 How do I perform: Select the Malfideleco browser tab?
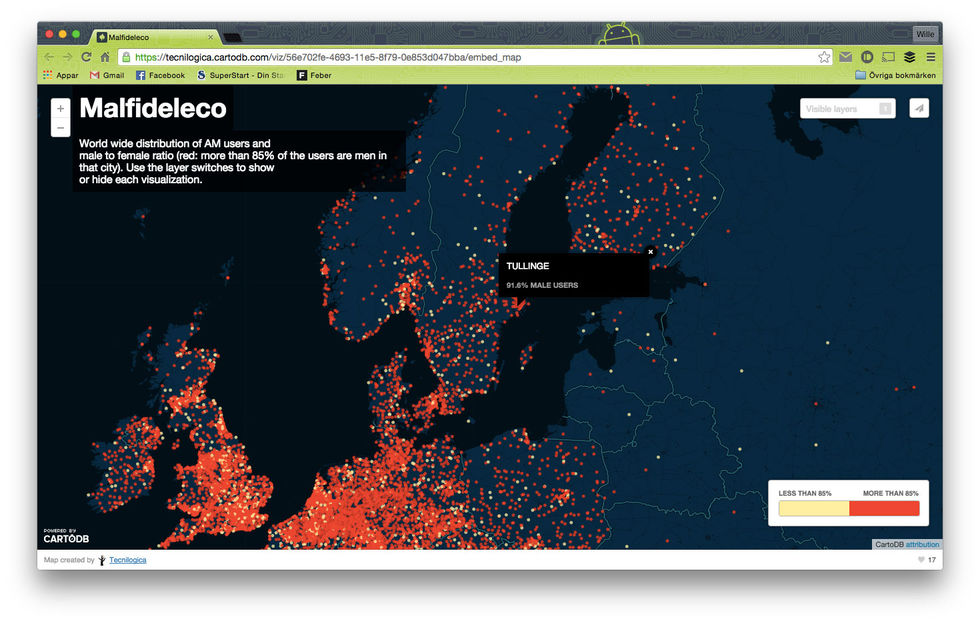point(150,36)
